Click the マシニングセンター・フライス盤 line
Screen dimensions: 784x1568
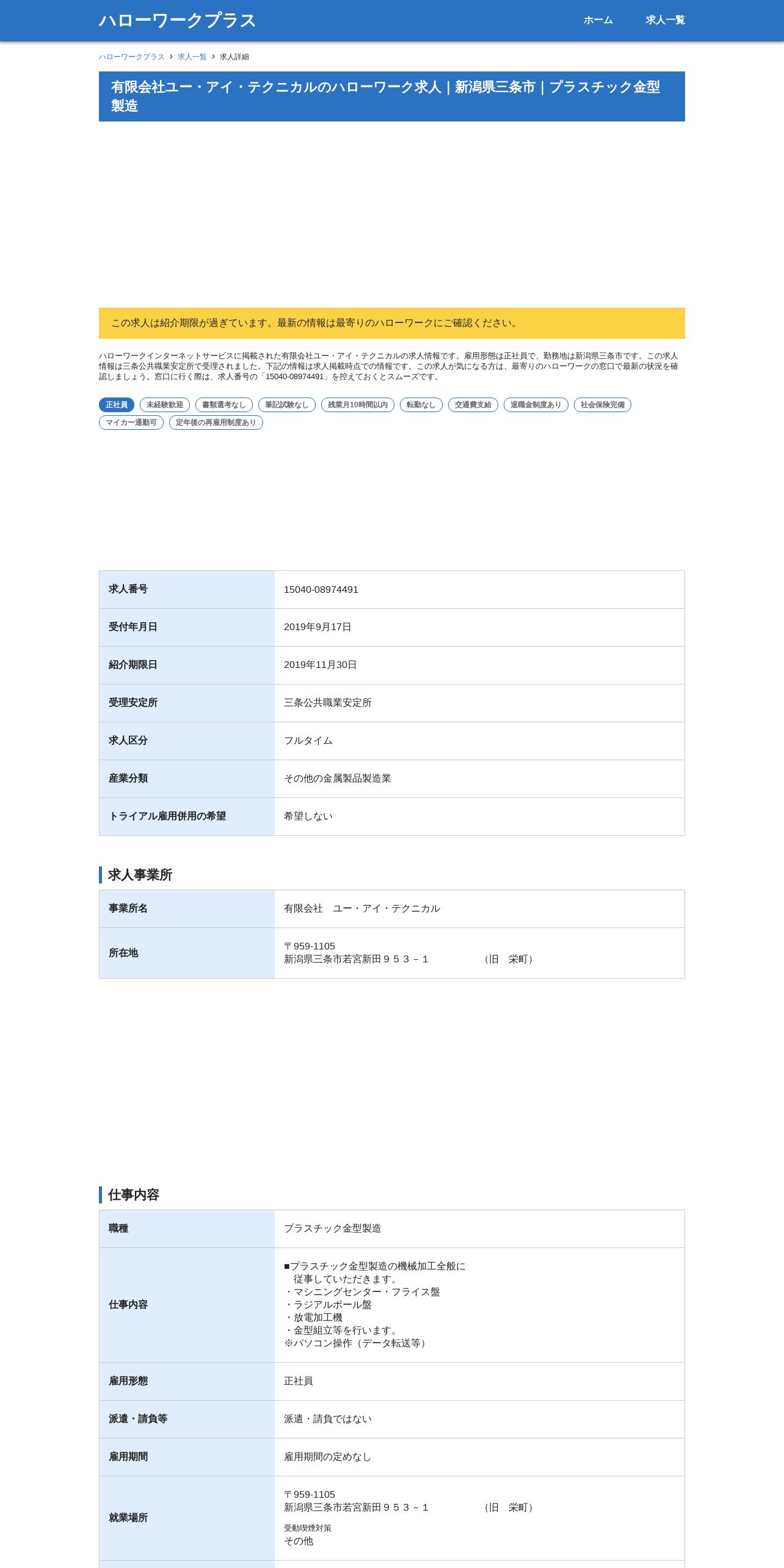(362, 1293)
